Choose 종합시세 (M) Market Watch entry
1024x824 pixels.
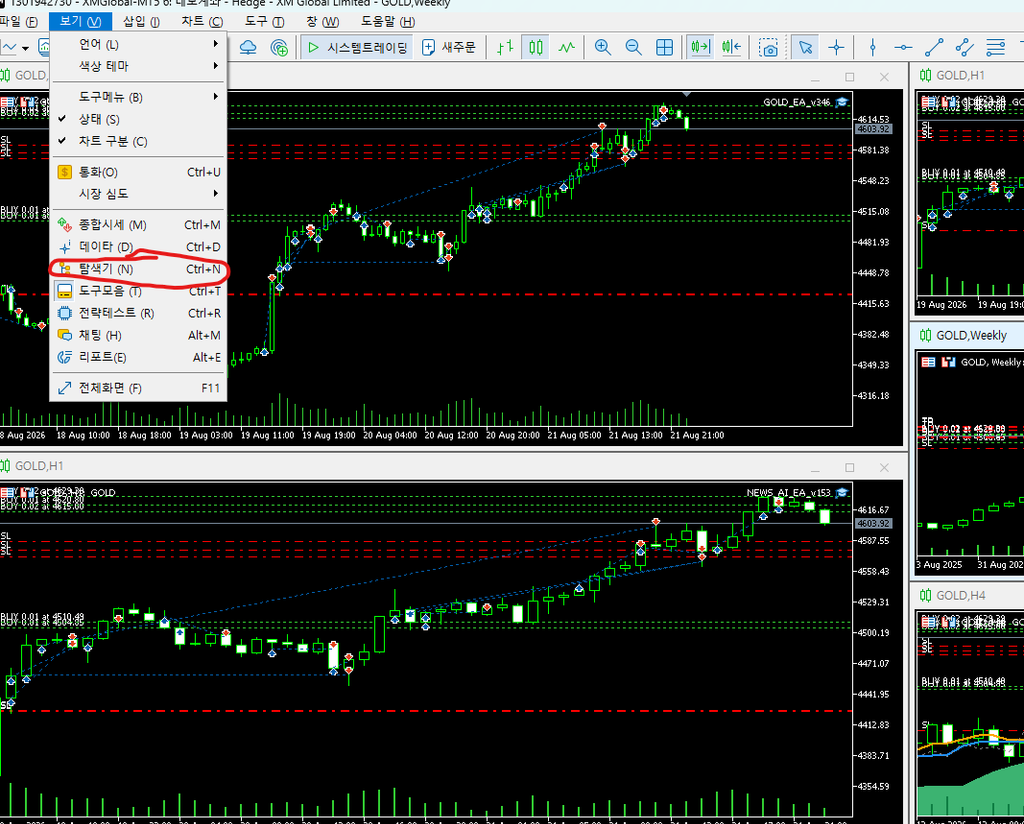[x=138, y=225]
